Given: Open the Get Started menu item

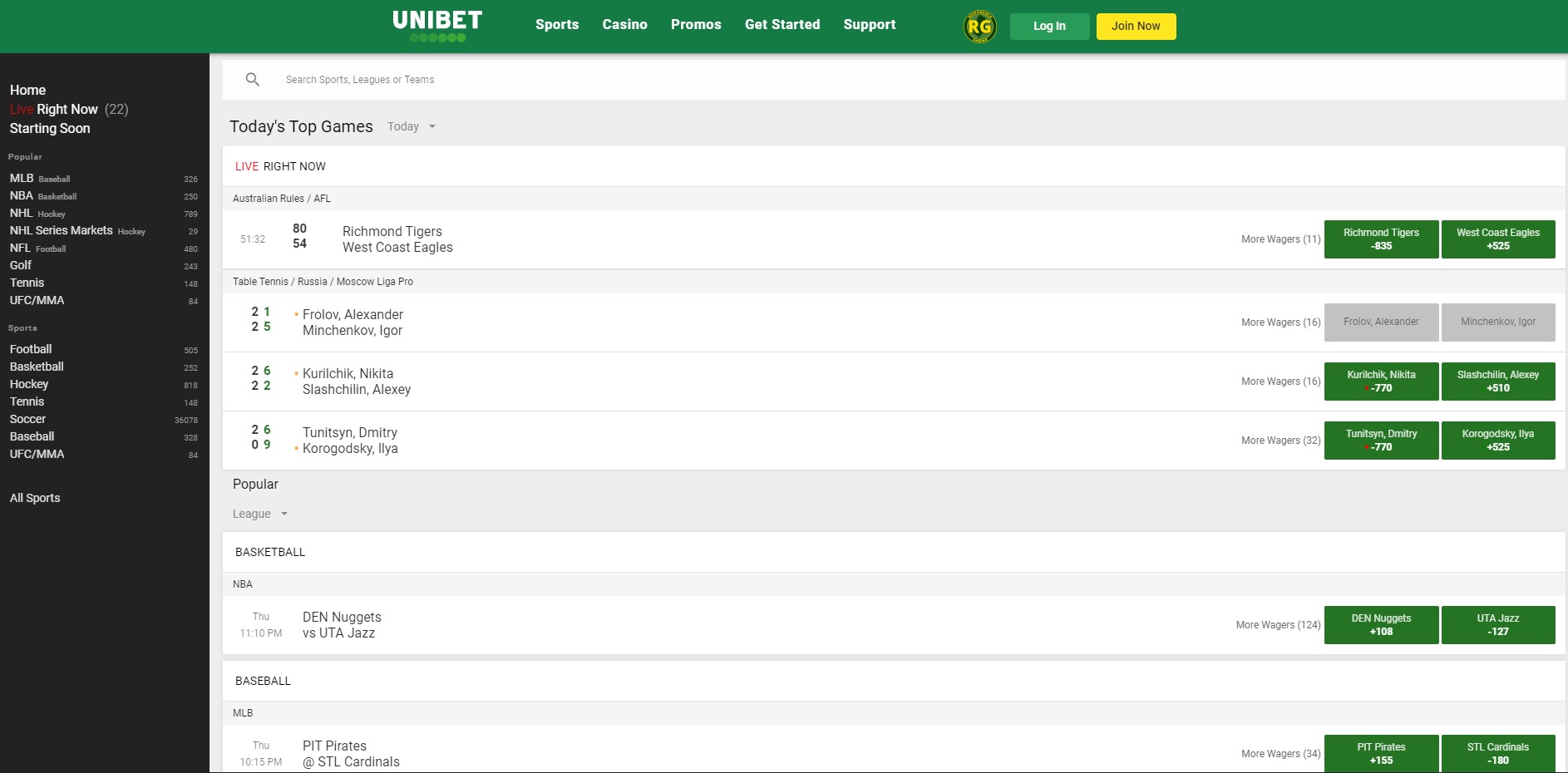Looking at the screenshot, I should point(782,25).
